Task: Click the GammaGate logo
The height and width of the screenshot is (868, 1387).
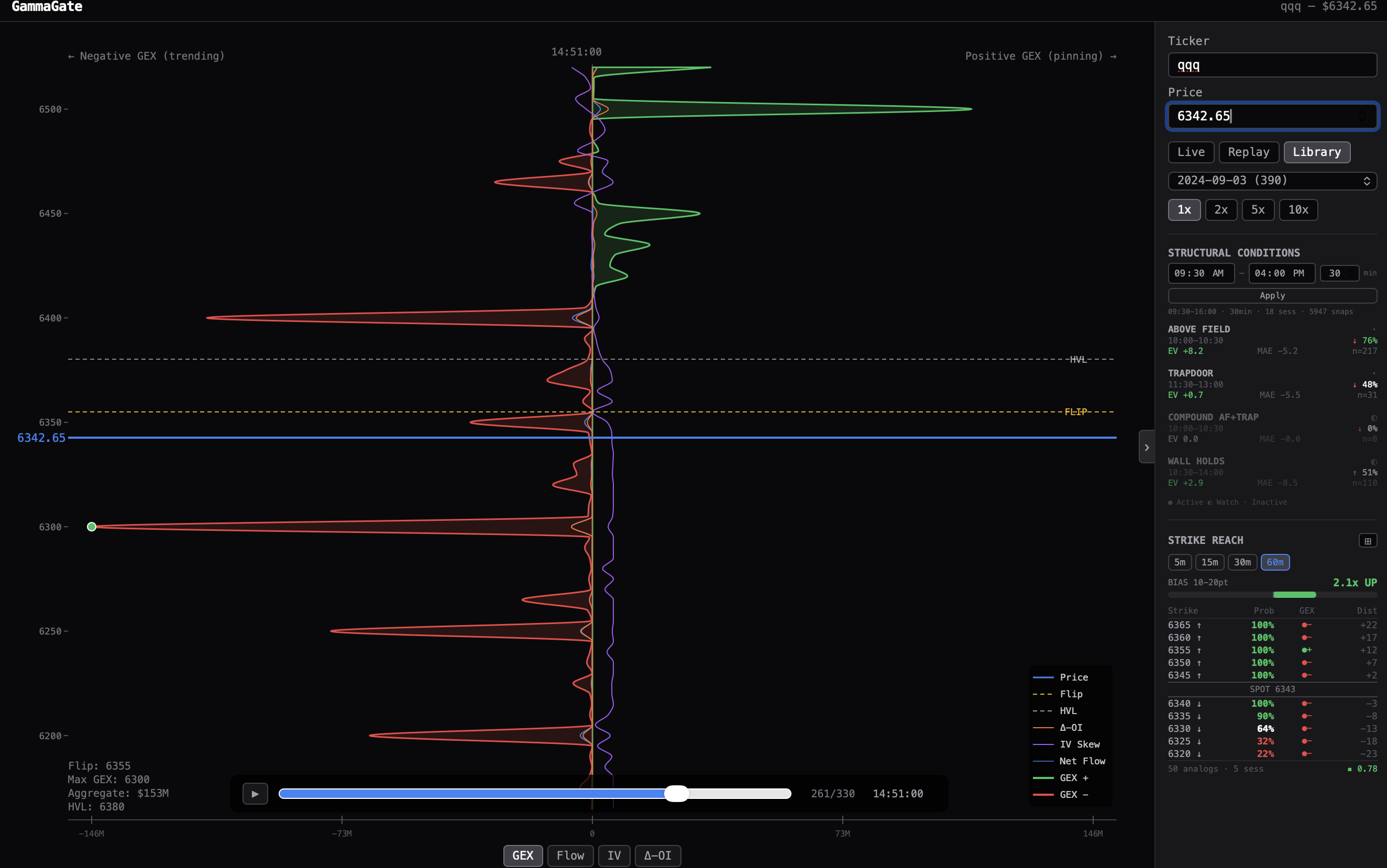Action: [x=48, y=7]
